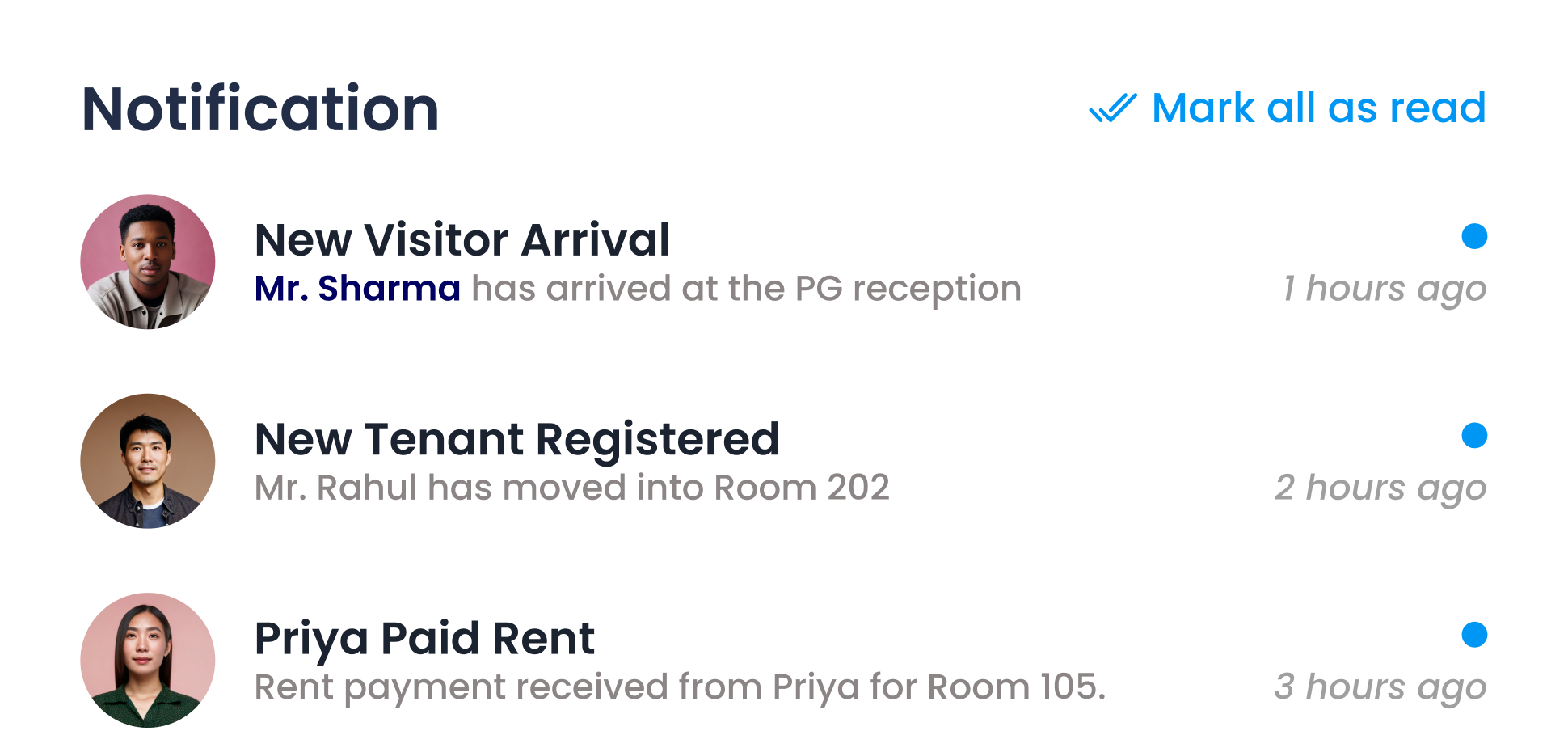Click 'has arrived at the PG reception' text
The width and height of the screenshot is (1568, 731).
[x=746, y=289]
